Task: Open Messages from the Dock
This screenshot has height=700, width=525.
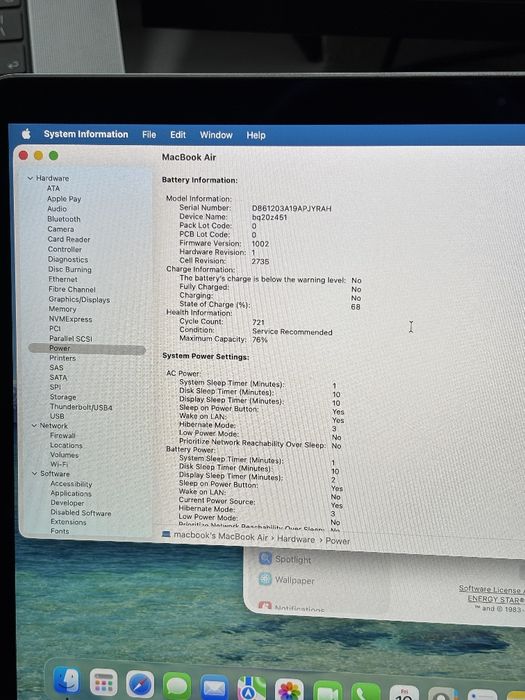Action: (177, 686)
